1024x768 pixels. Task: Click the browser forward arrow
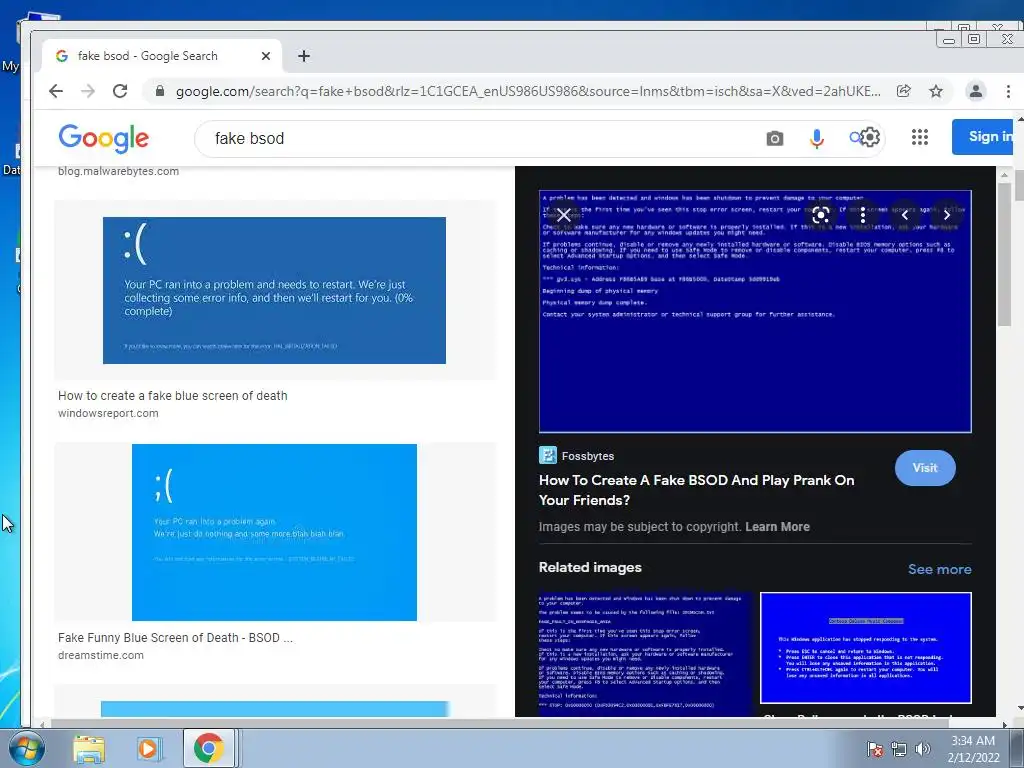pos(88,91)
